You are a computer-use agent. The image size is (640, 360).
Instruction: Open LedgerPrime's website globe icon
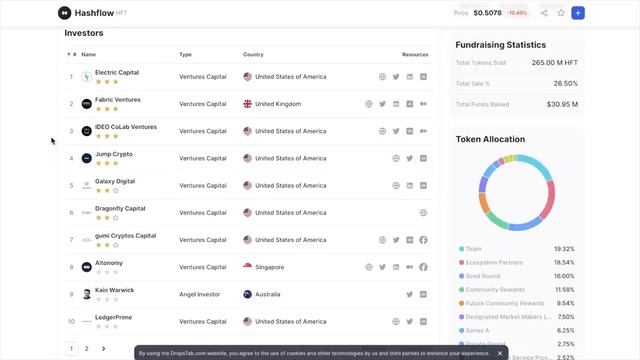396,322
